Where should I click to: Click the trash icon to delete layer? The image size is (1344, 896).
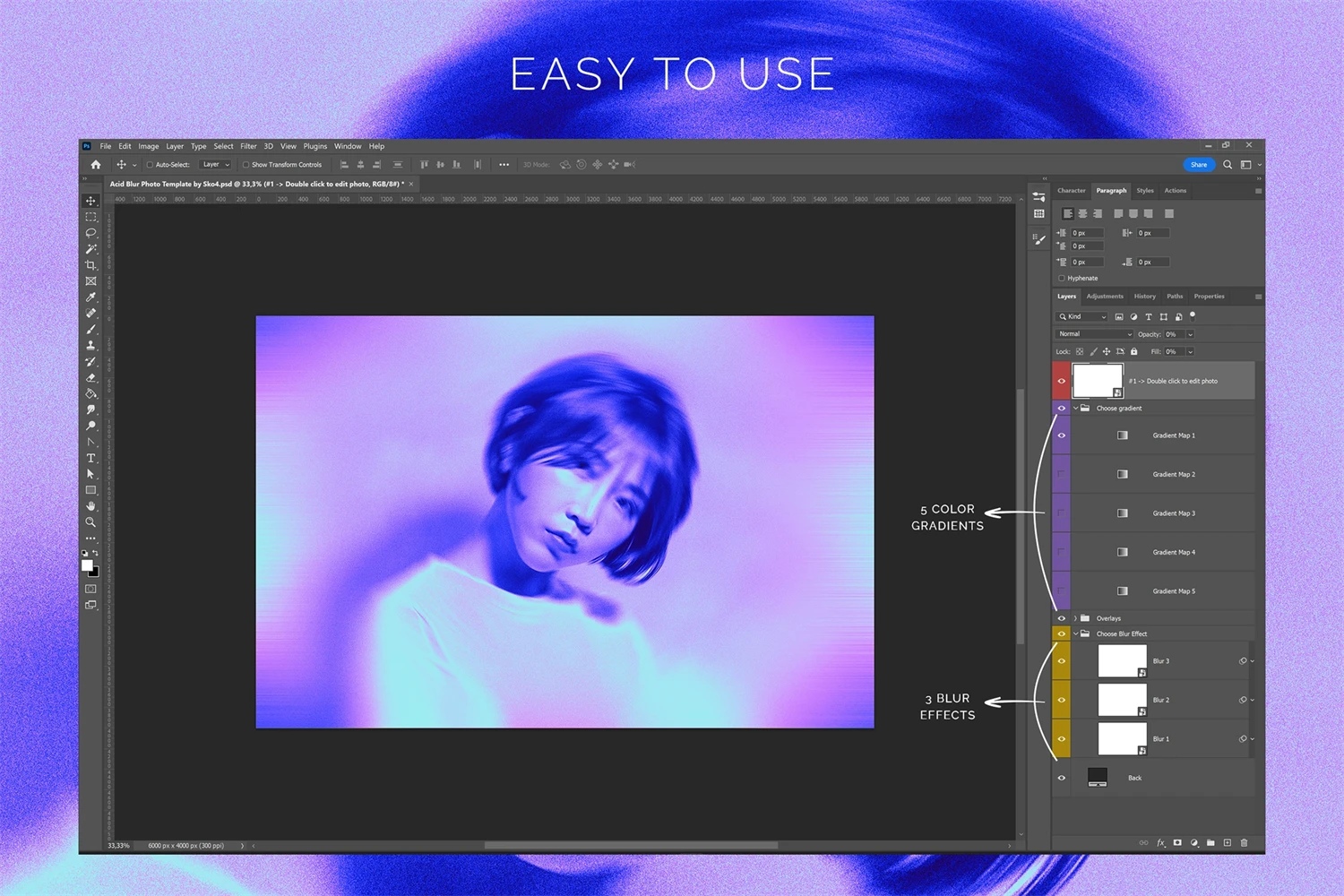point(1244,843)
